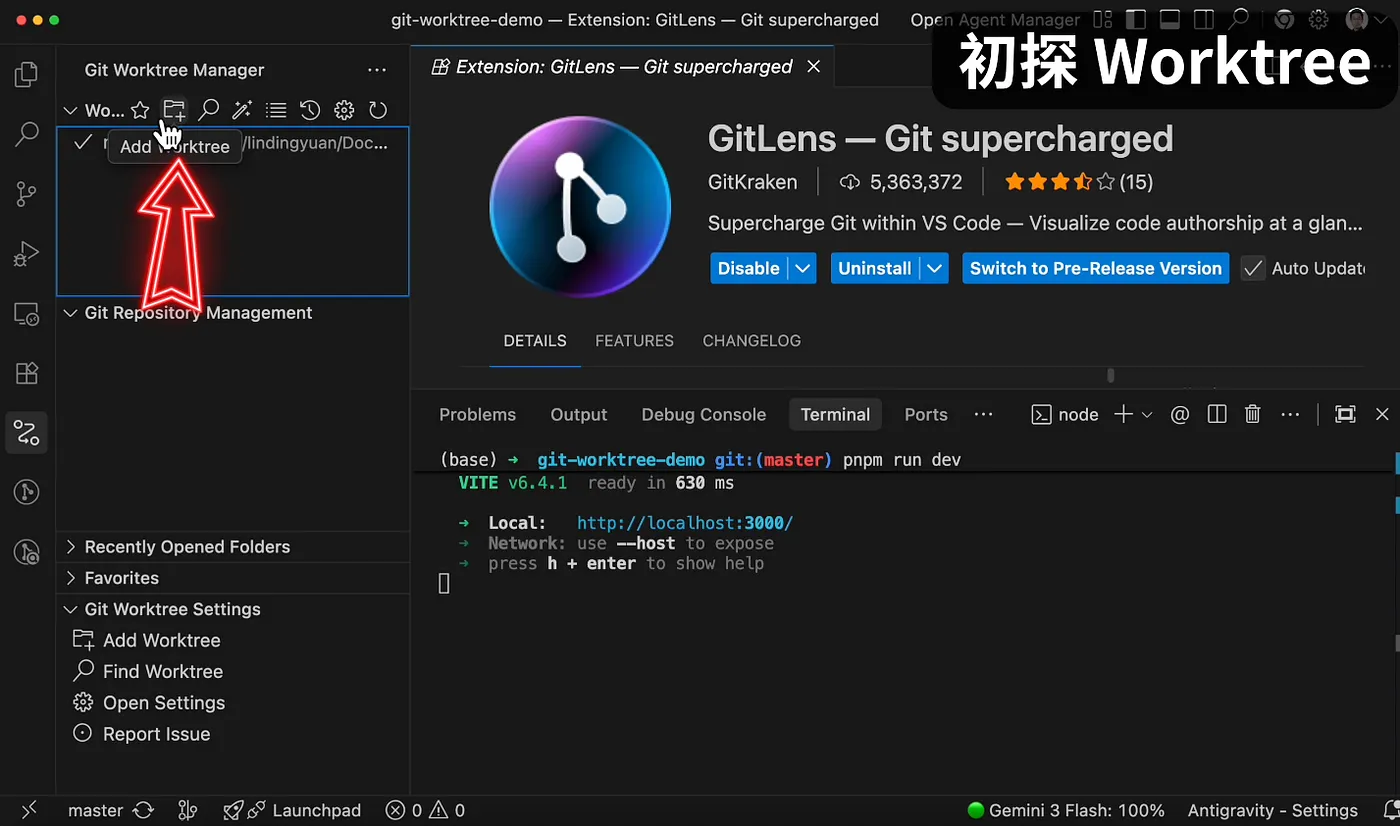Open the localhost:3000 link in terminal

[685, 523]
